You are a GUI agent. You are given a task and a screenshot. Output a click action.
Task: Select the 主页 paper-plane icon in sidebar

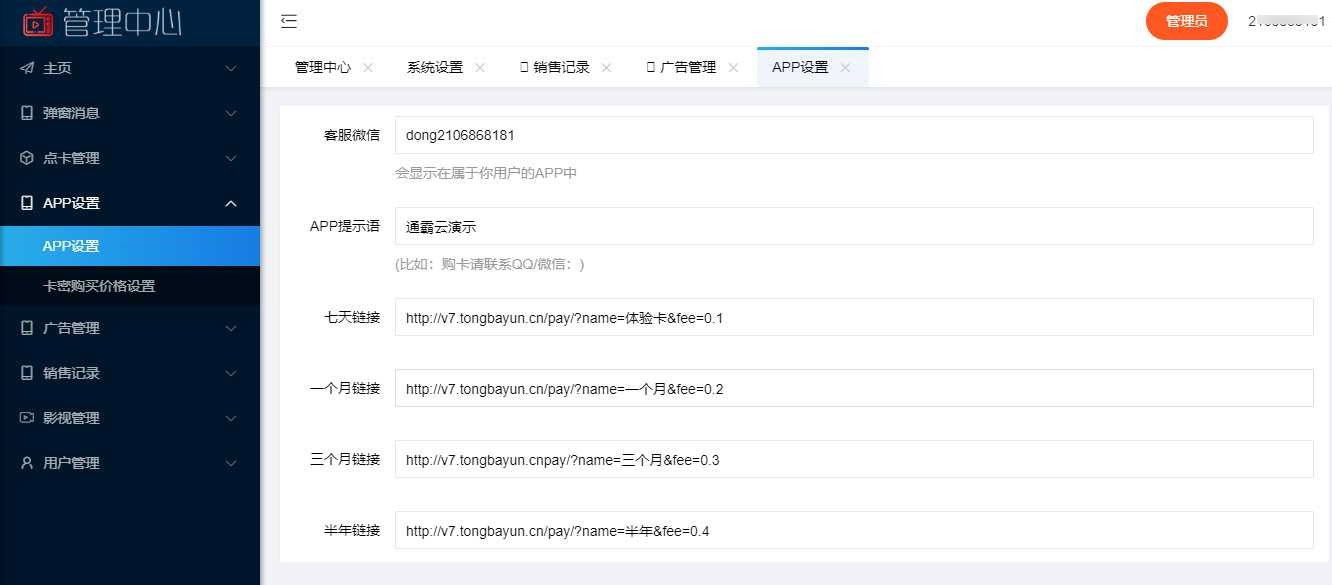(x=25, y=68)
